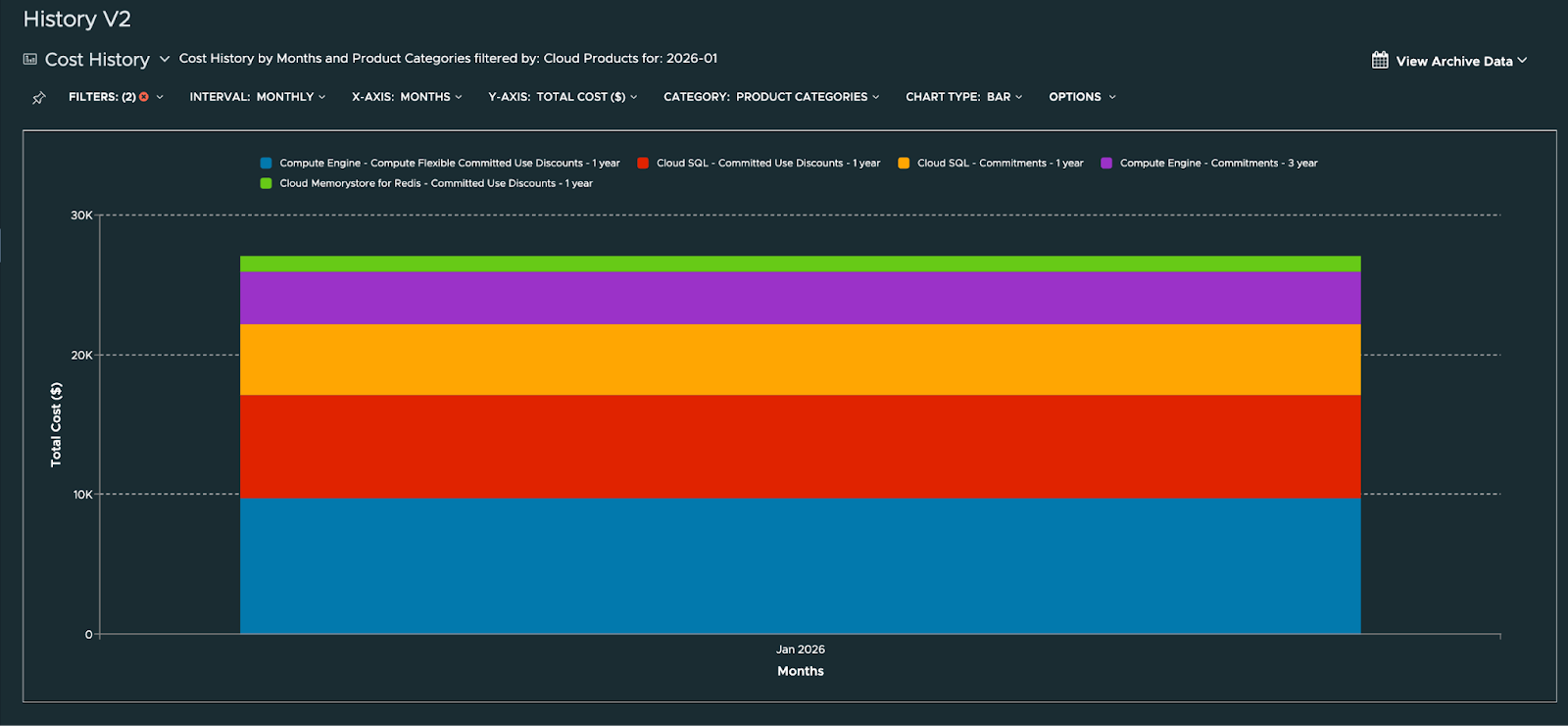Click the chevron next to Cost History title
Viewport: 1568px width, 726px height.
tap(165, 60)
